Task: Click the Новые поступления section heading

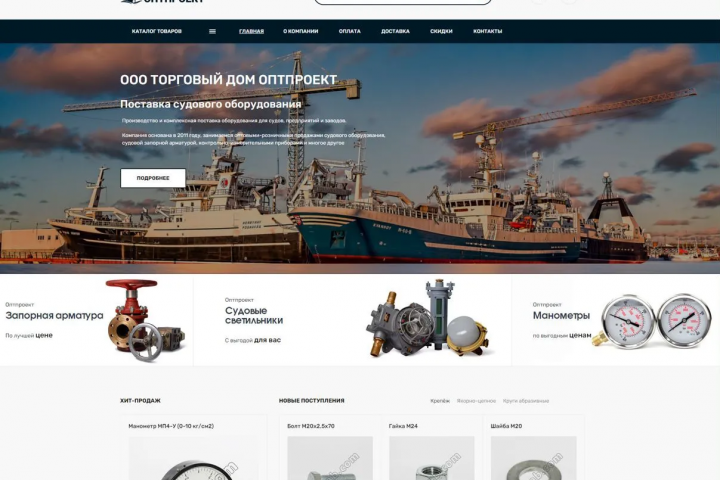Action: click(311, 401)
